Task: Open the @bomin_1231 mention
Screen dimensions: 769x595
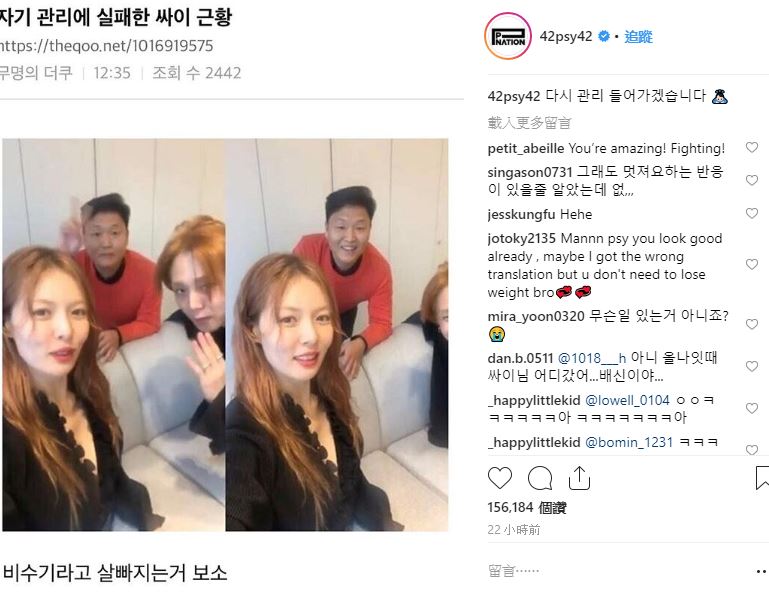Action: tap(629, 442)
